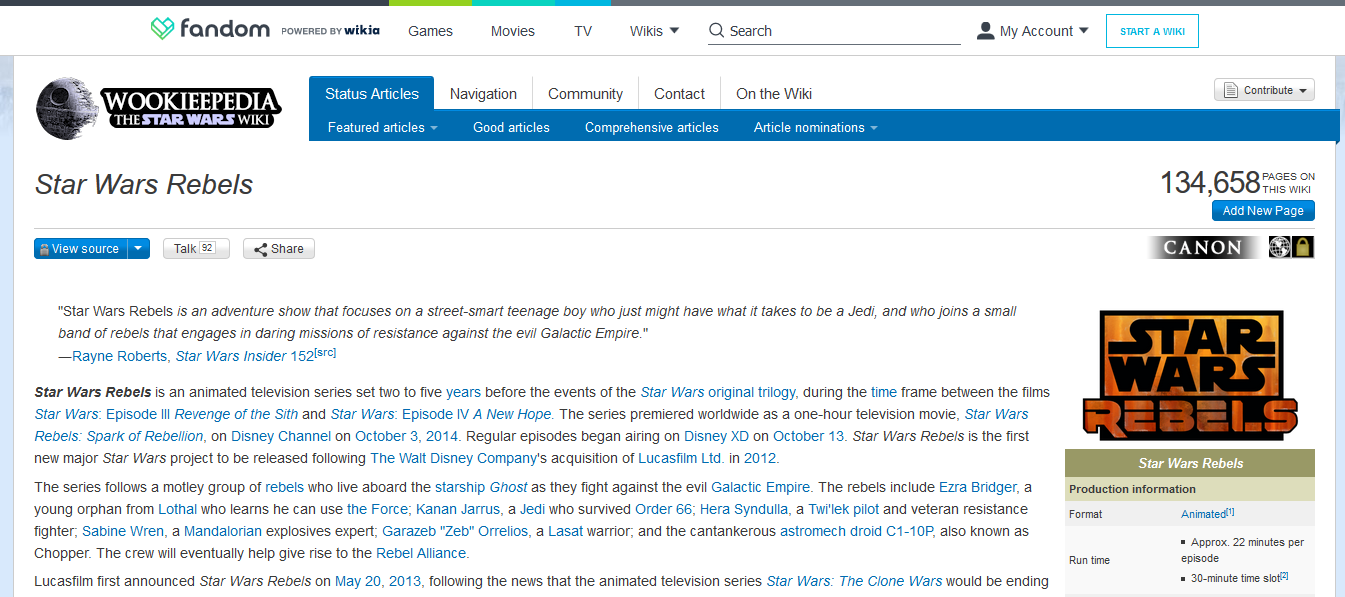Open the Mandalorian link
This screenshot has height=597, width=1345.
pos(225,531)
